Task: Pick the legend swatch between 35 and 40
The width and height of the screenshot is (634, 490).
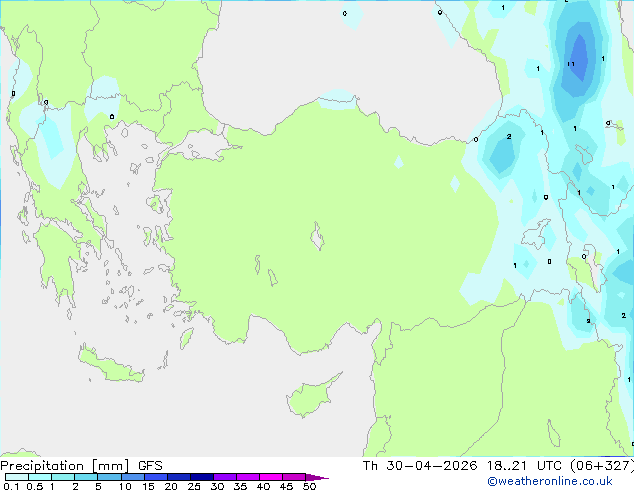Action: [248, 477]
